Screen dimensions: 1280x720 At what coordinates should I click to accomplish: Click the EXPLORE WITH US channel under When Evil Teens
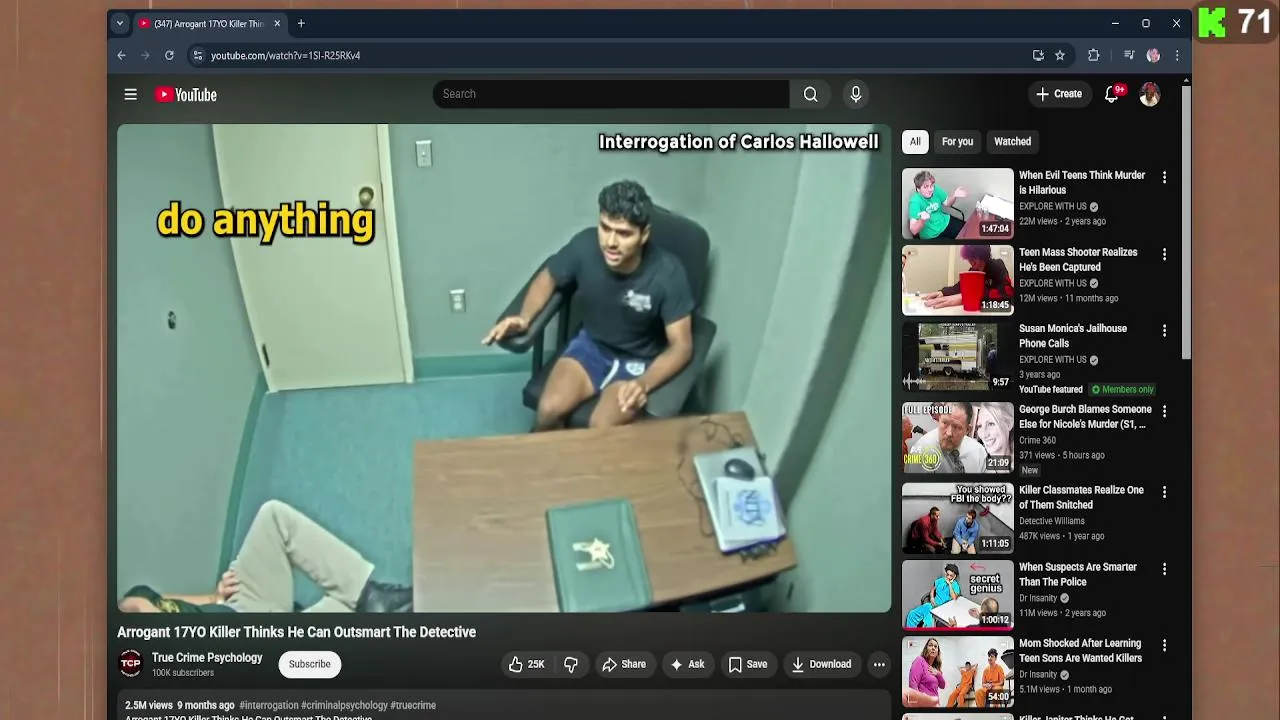1053,206
